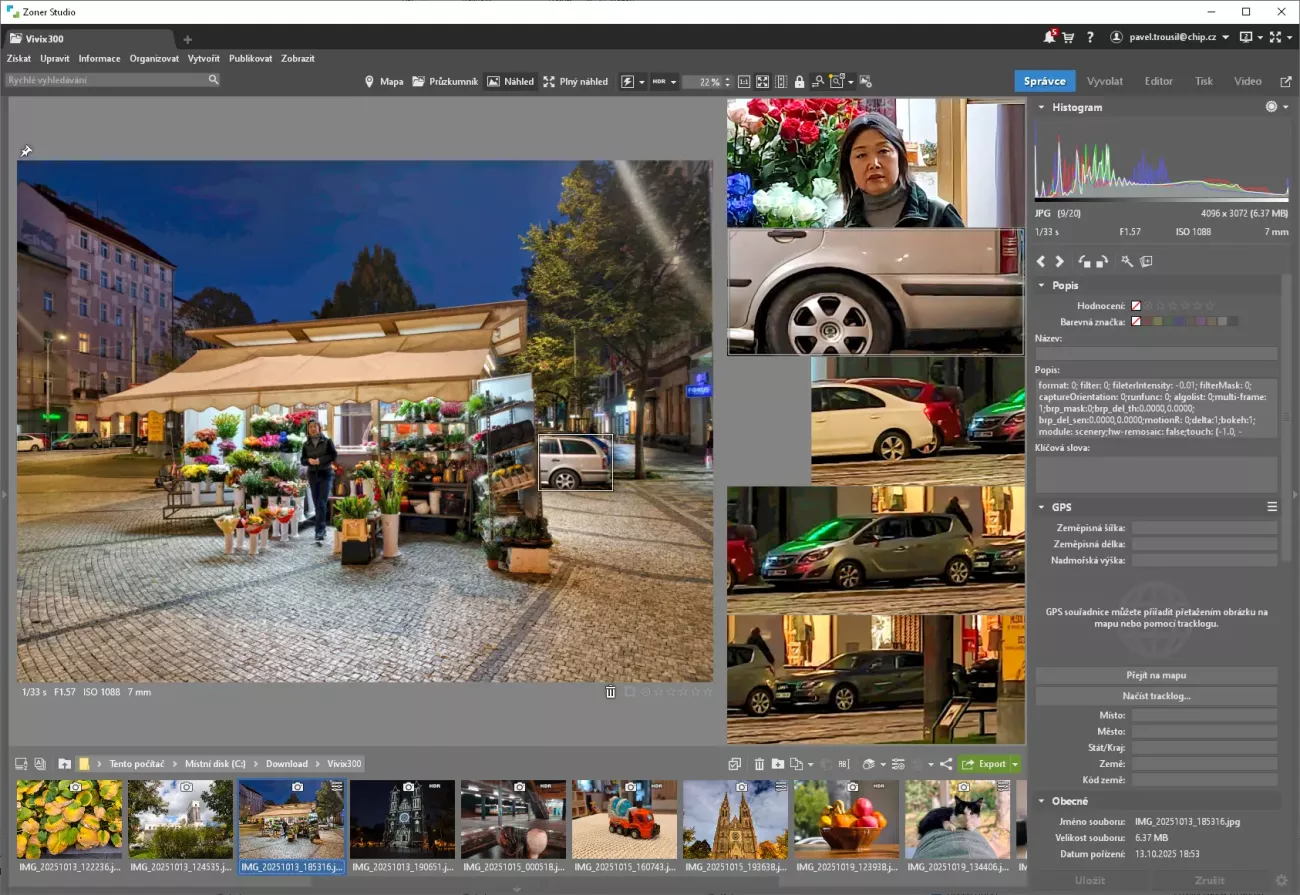Collapse the Histogram panel
Screen dimensions: 1300x895
pyautogui.click(x=1041, y=107)
